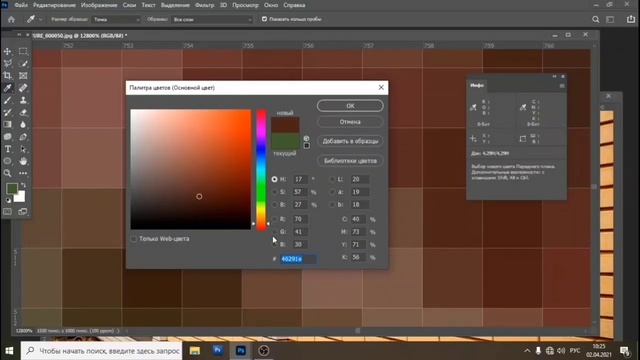Open the Изображение menu

coord(99,5)
